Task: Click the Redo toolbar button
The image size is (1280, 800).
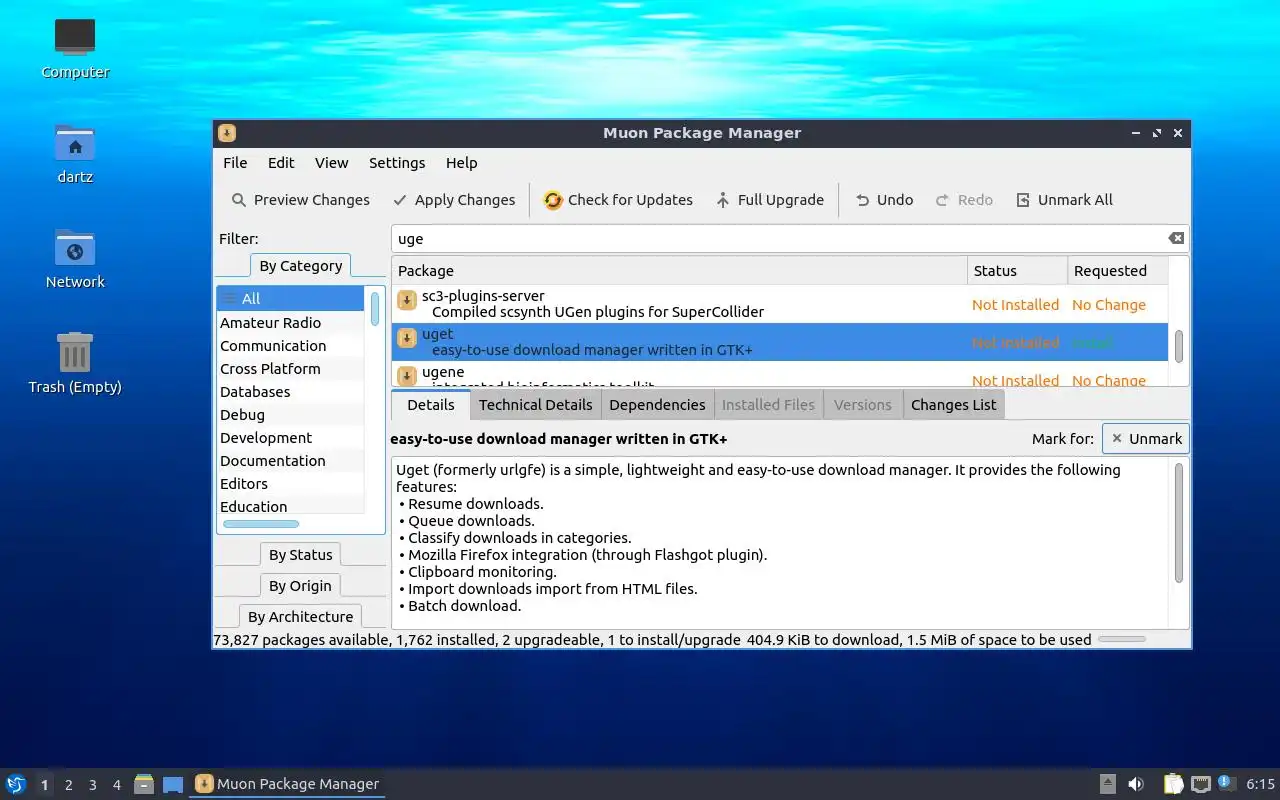Action: (x=964, y=200)
